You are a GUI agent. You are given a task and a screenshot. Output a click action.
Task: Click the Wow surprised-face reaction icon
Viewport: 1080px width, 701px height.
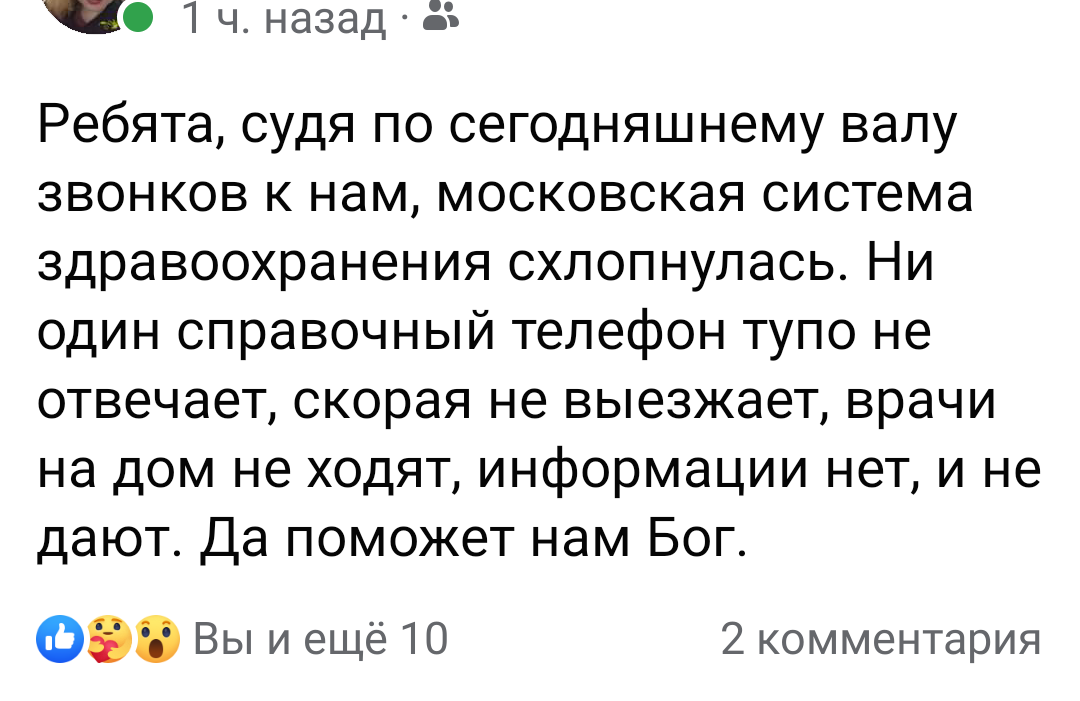[155, 639]
